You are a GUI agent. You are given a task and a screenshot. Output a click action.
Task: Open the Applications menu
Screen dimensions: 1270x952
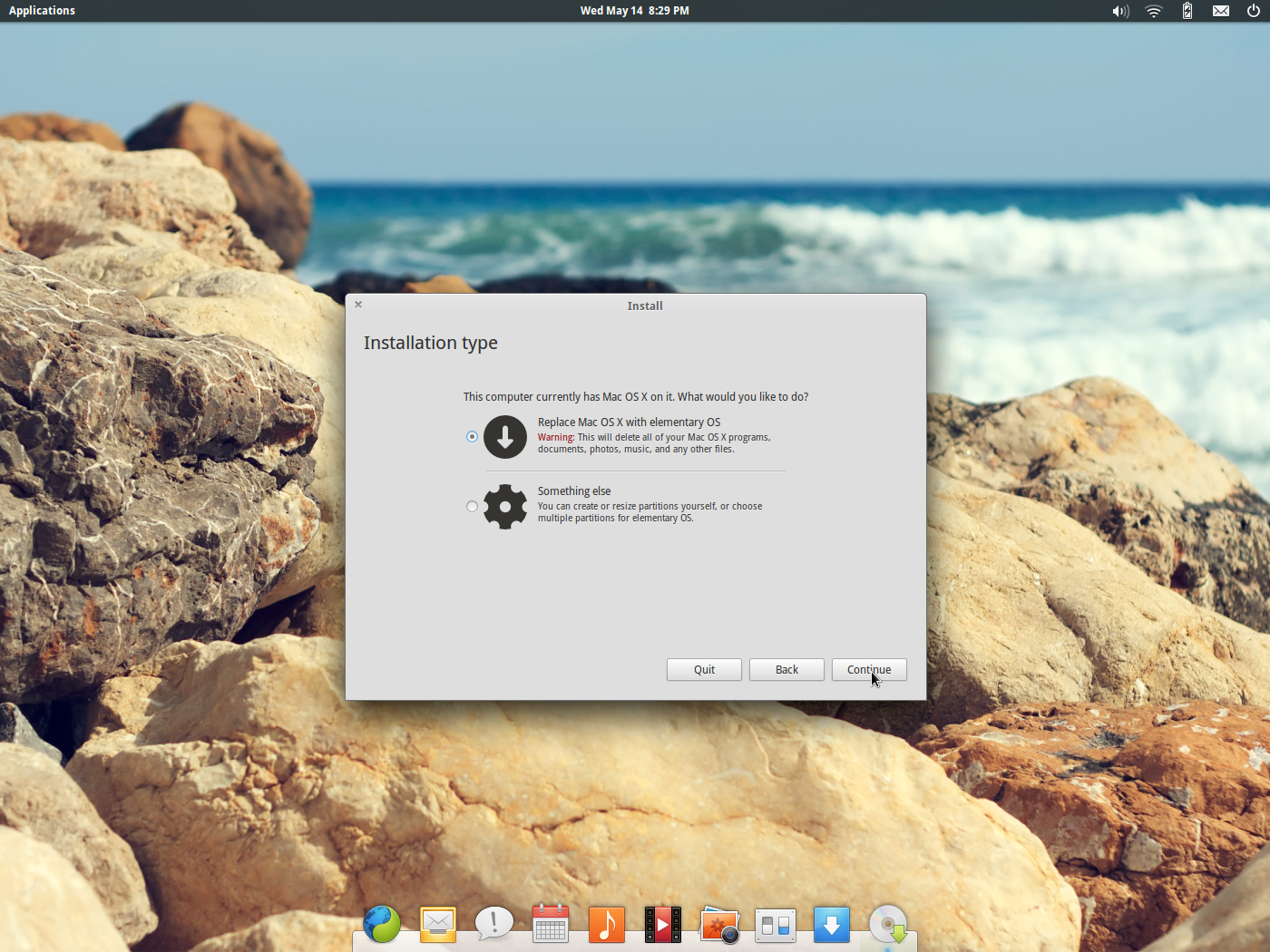42,11
